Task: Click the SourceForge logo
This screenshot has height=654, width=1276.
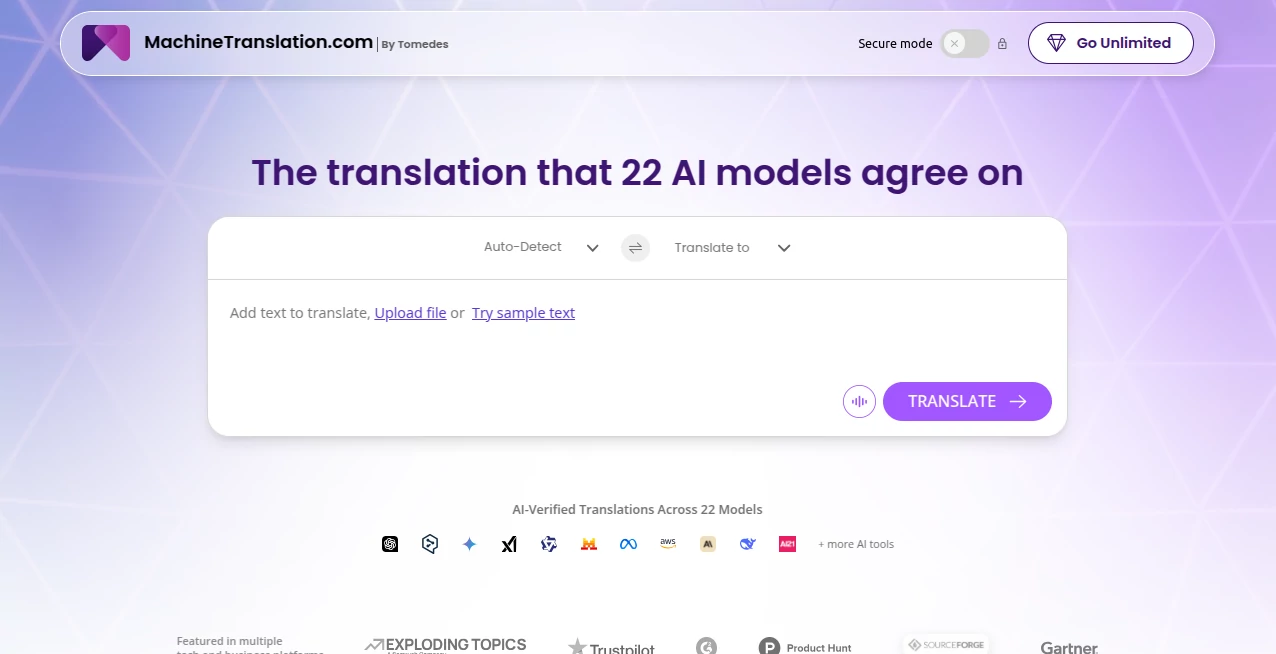Action: (x=946, y=645)
